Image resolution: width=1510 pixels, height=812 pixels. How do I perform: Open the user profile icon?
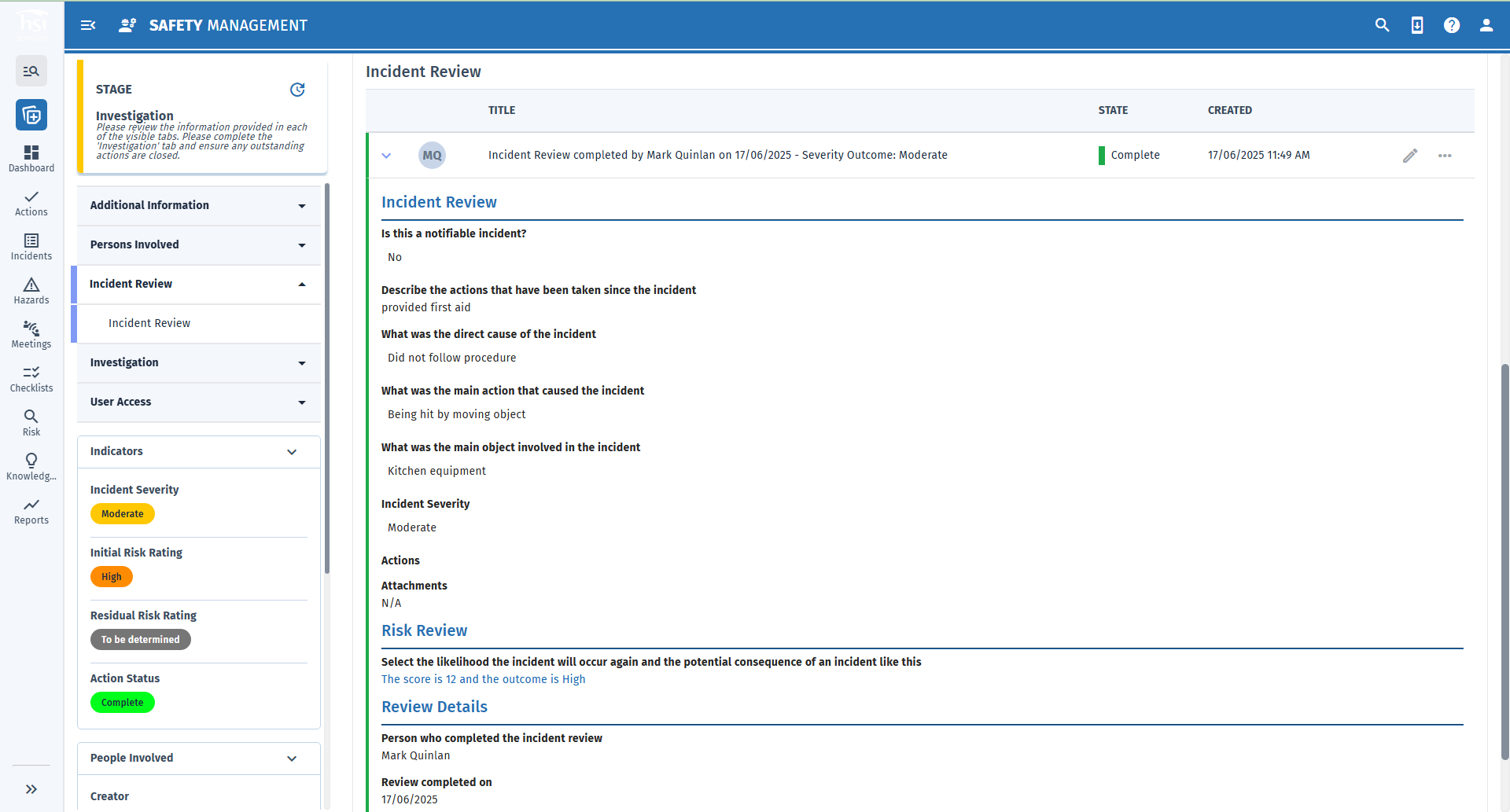point(1486,25)
